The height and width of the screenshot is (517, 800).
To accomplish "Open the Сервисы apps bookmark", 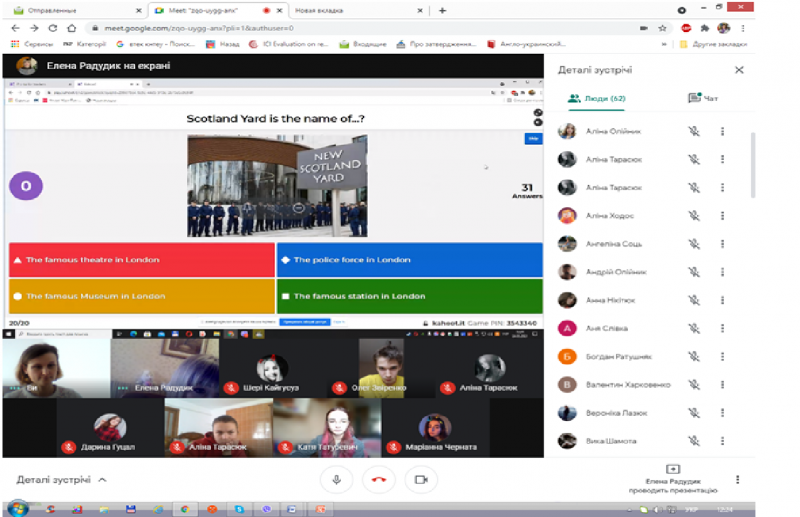I will pos(32,44).
